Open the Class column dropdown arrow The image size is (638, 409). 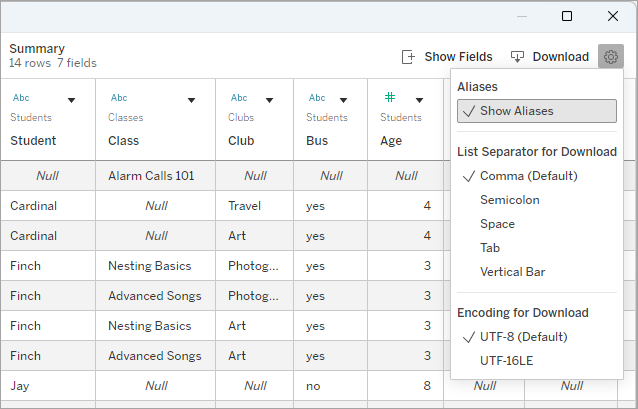[191, 100]
